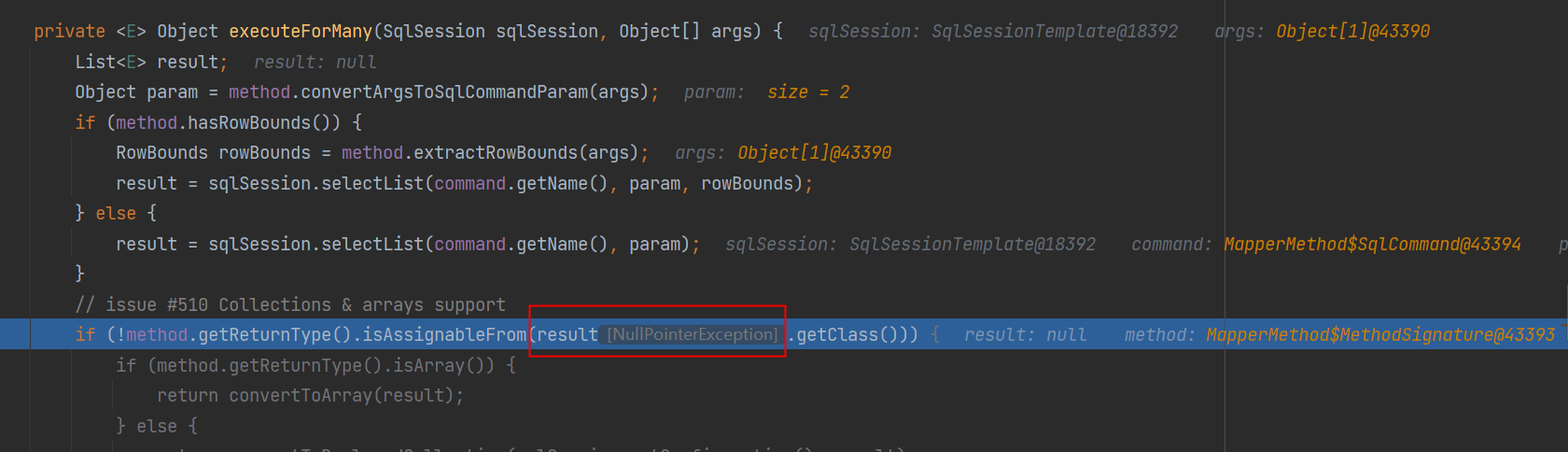The height and width of the screenshot is (452, 1568).
Task: Click the hasRowBounds method call
Action: 249,123
